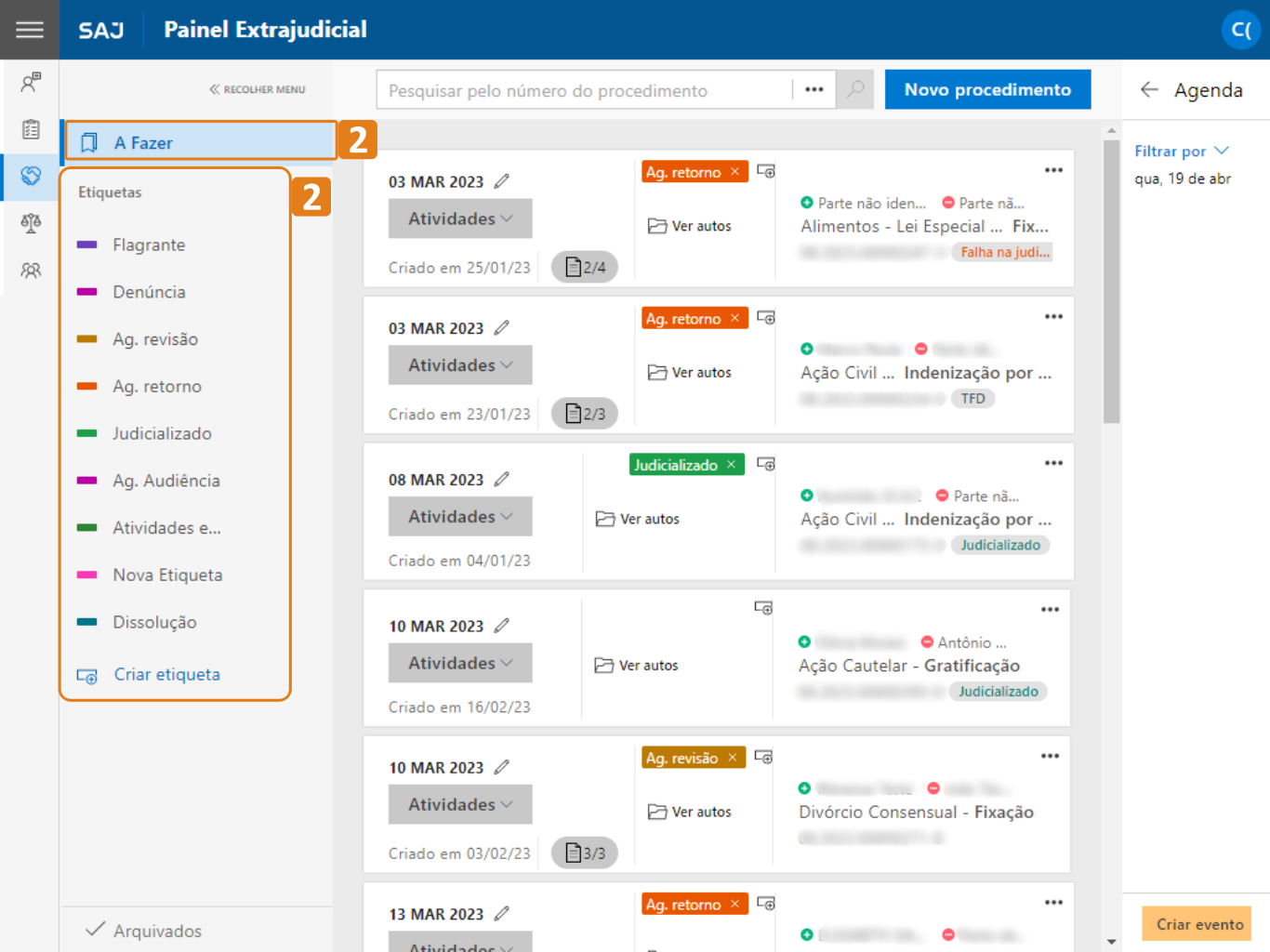Click the procedure list scrollbar thumb
The height and width of the screenshot is (952, 1270).
click(x=1111, y=282)
